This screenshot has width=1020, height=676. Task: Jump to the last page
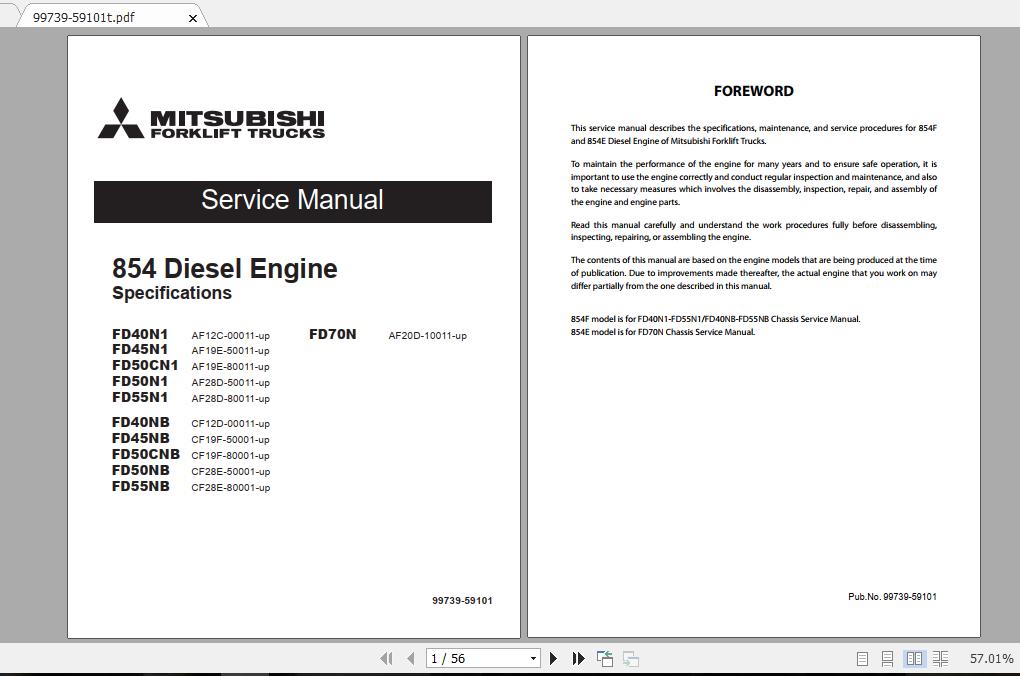pos(578,659)
